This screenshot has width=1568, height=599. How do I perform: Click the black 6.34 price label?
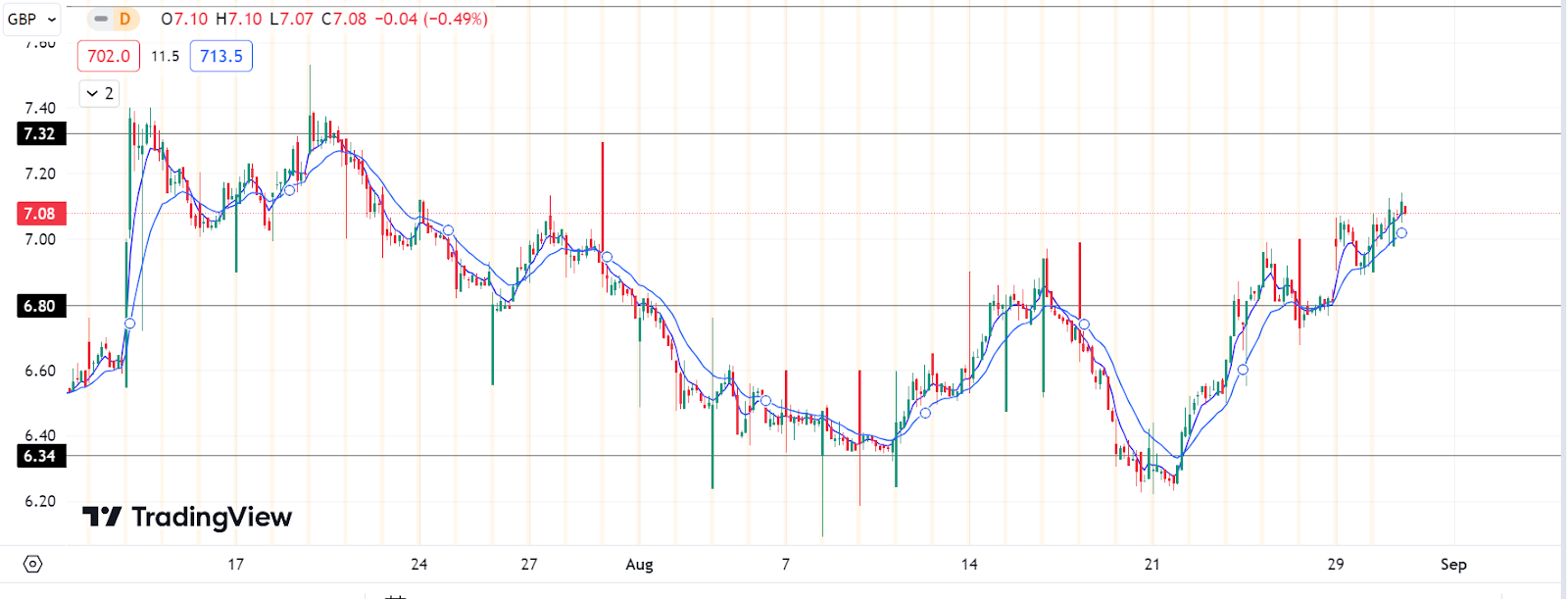[x=40, y=456]
